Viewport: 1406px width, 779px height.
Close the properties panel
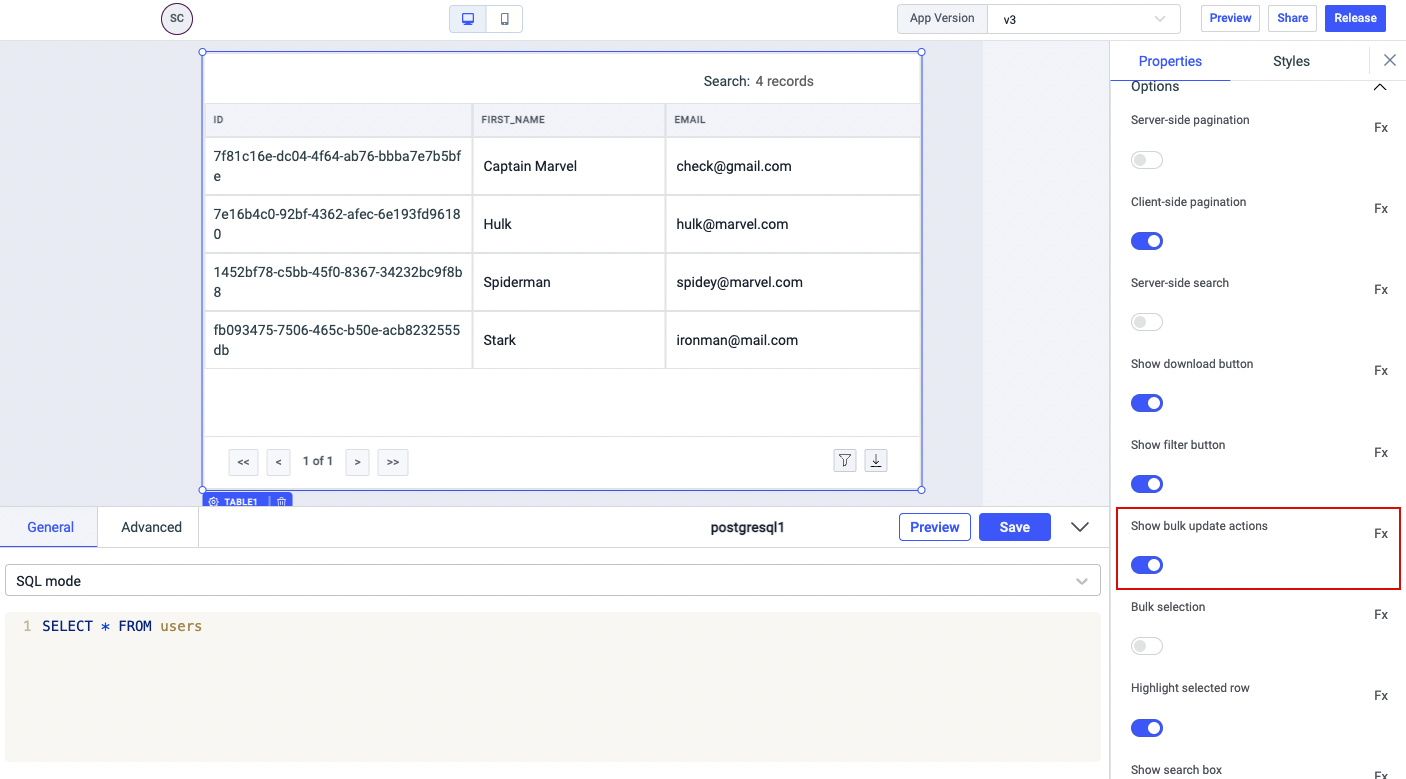coord(1389,61)
